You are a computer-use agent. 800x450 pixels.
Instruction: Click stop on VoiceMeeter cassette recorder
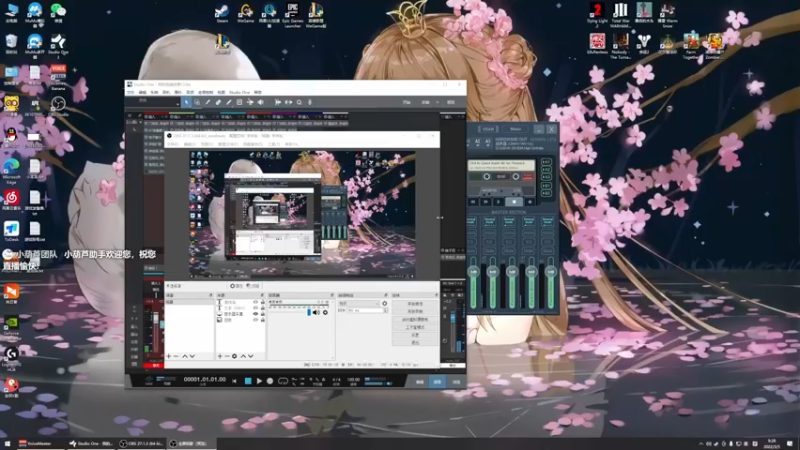point(514,202)
